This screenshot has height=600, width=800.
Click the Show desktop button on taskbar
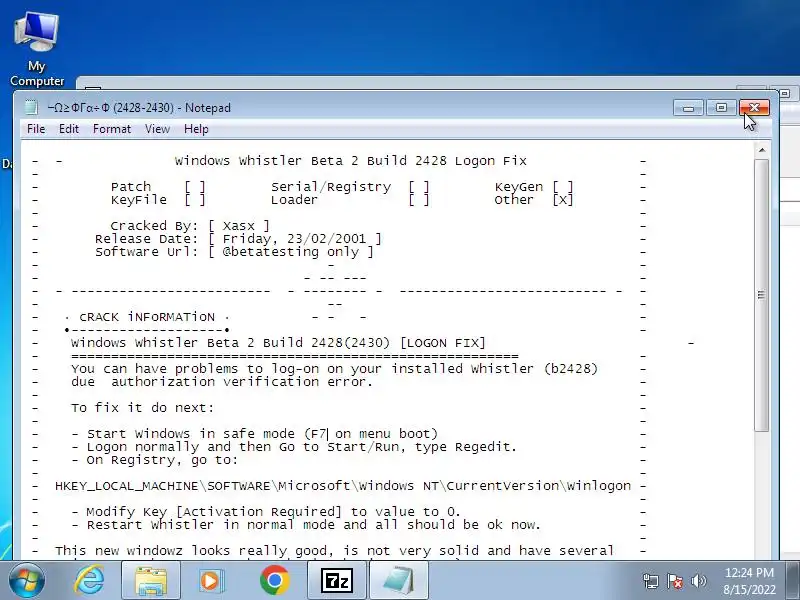click(x=793, y=580)
